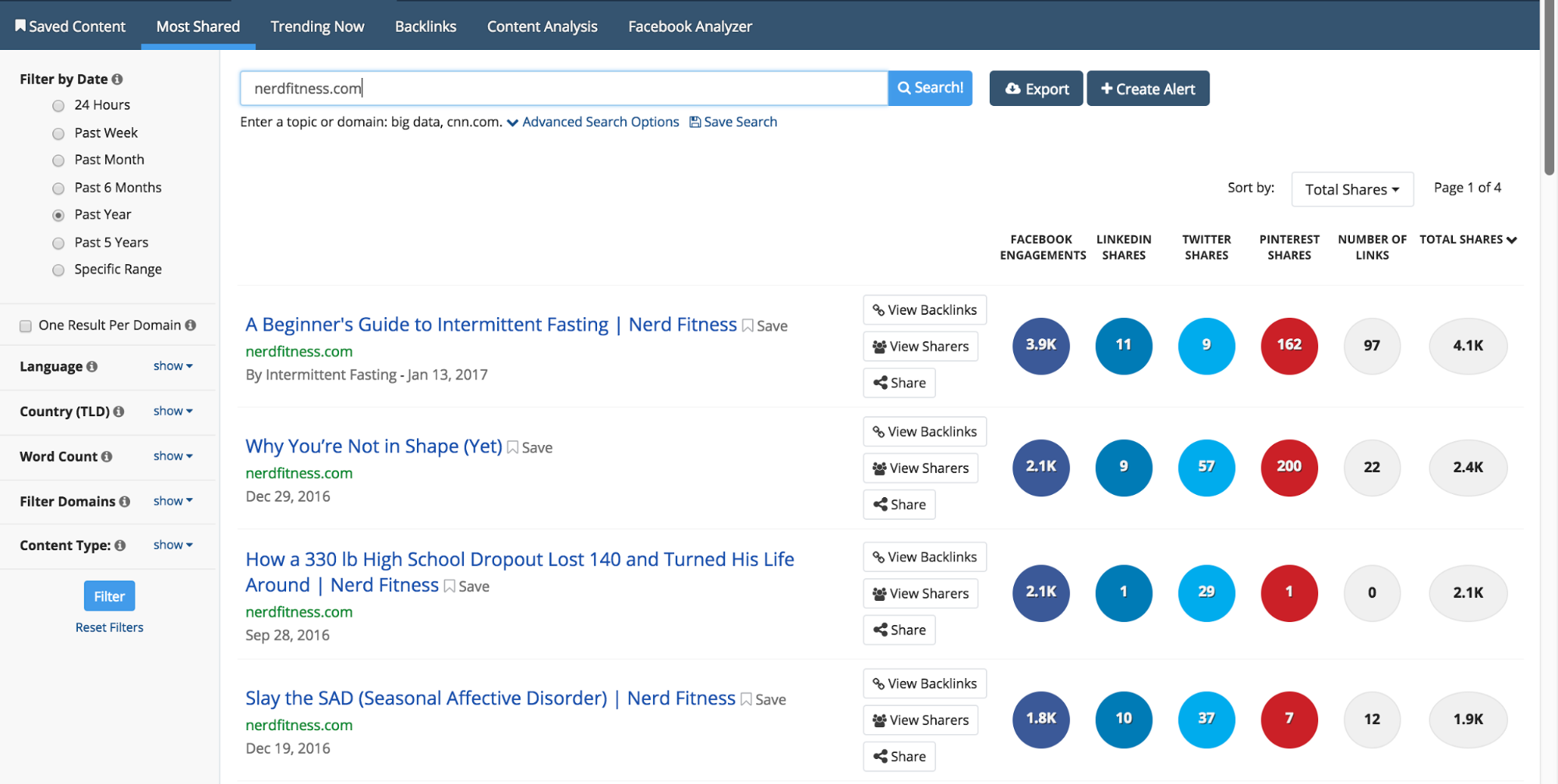Viewport: 1558px width, 784px height.
Task: Focus the domain search input field
Action: click(563, 88)
